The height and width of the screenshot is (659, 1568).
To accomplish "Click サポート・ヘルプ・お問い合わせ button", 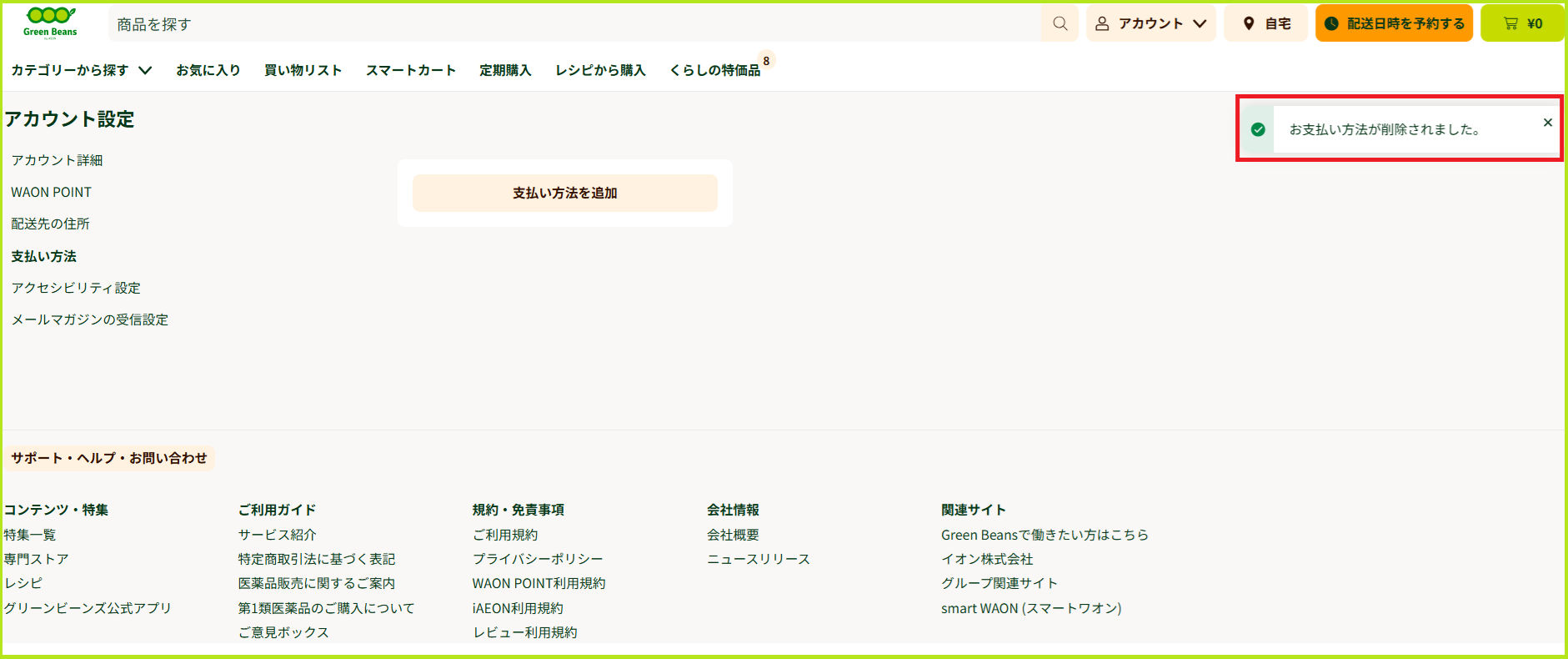I will pos(109,458).
